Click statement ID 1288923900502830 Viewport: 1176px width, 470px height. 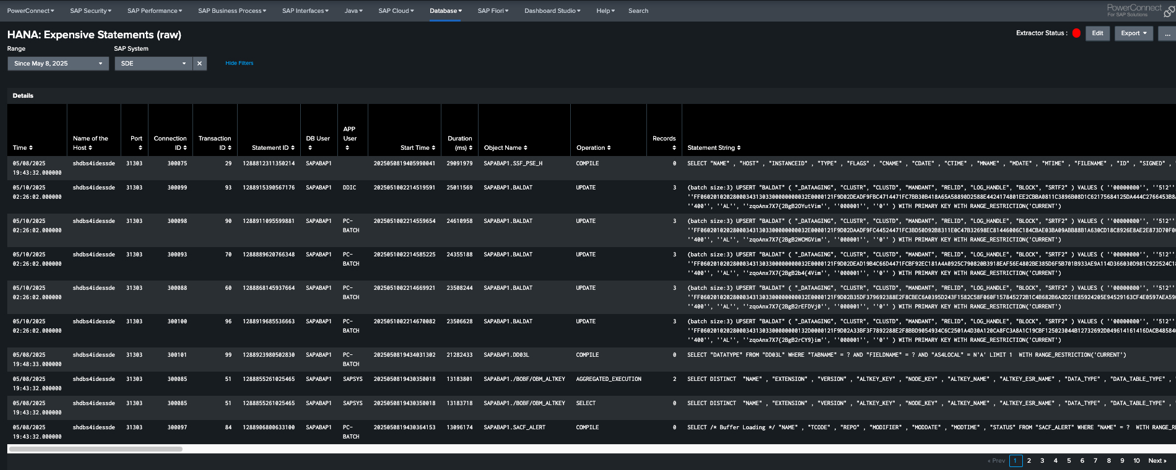[268, 355]
